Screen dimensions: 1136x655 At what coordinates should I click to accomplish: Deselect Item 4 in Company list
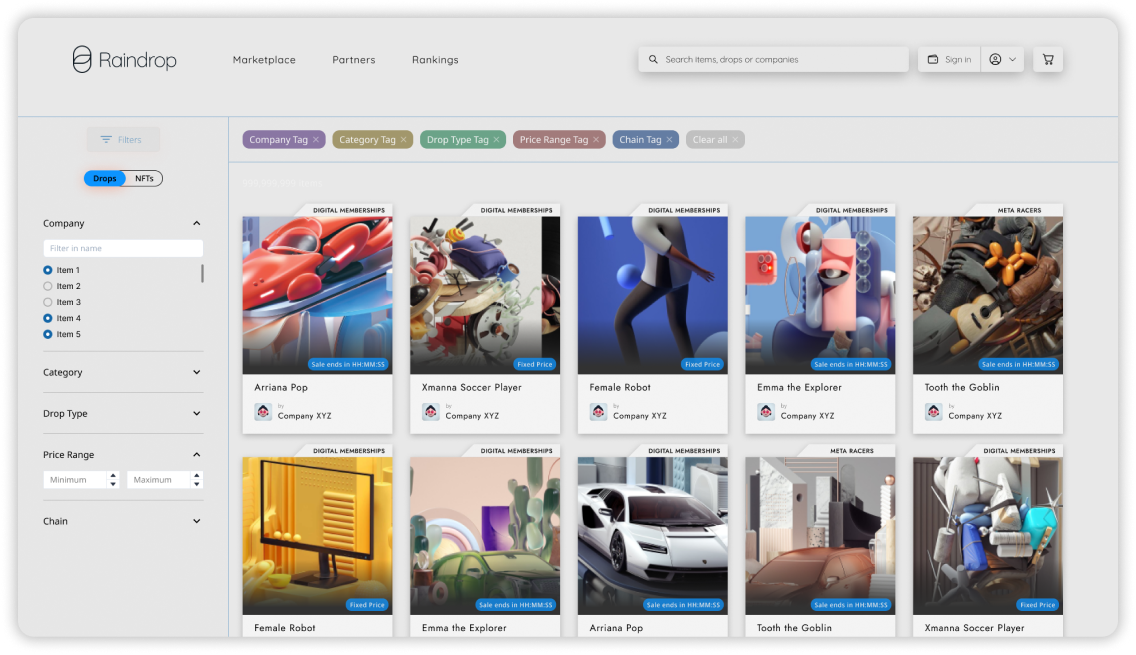[48, 318]
